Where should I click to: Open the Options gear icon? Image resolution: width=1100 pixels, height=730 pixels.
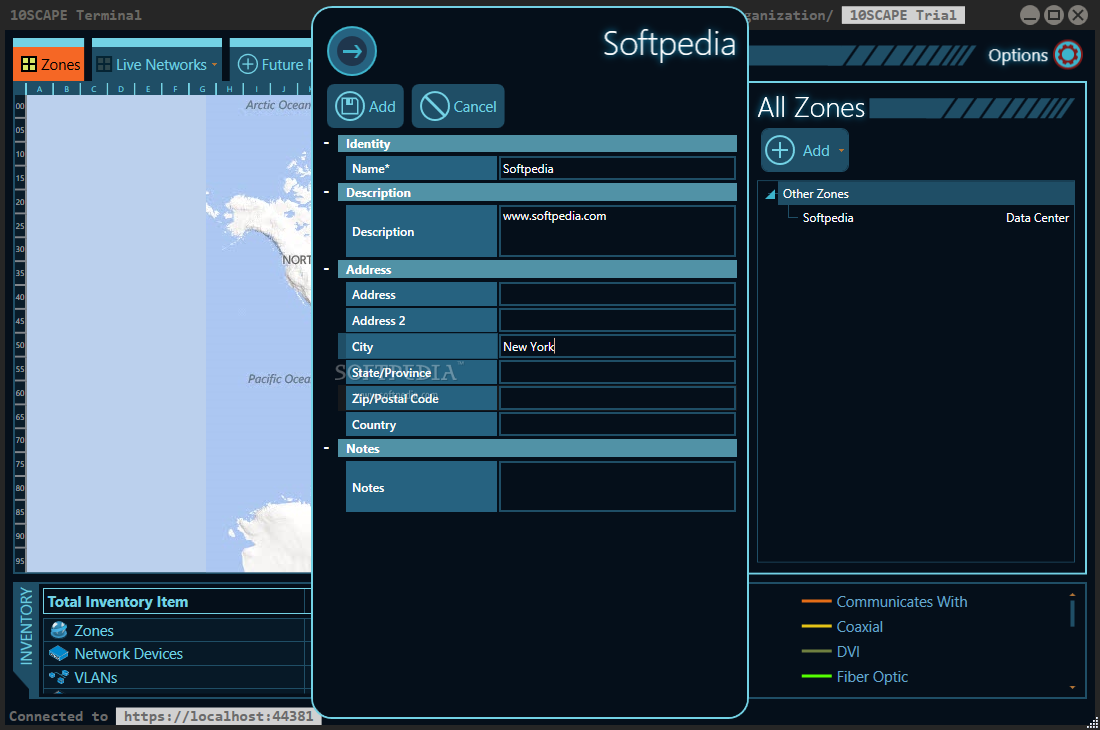tap(1068, 55)
